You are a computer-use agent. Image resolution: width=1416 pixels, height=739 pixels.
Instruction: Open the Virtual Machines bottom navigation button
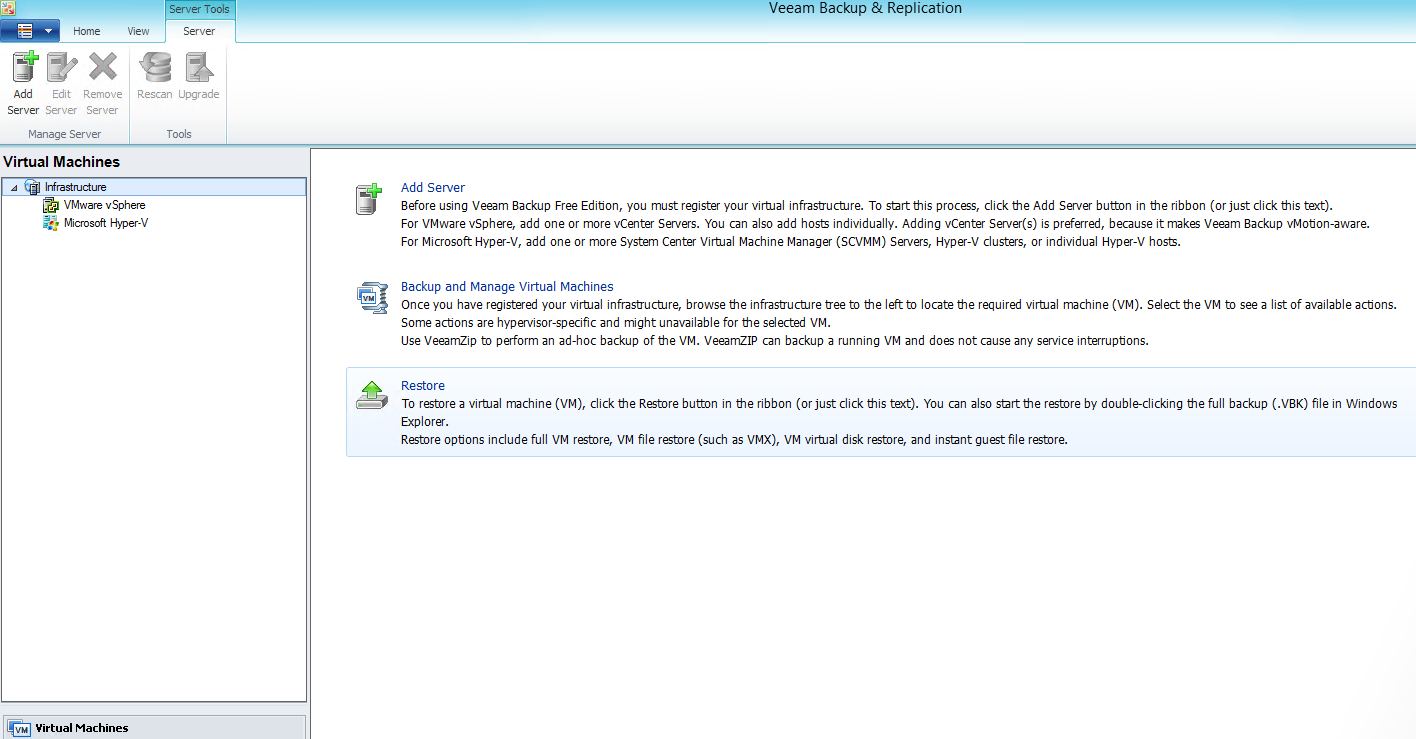(x=153, y=727)
